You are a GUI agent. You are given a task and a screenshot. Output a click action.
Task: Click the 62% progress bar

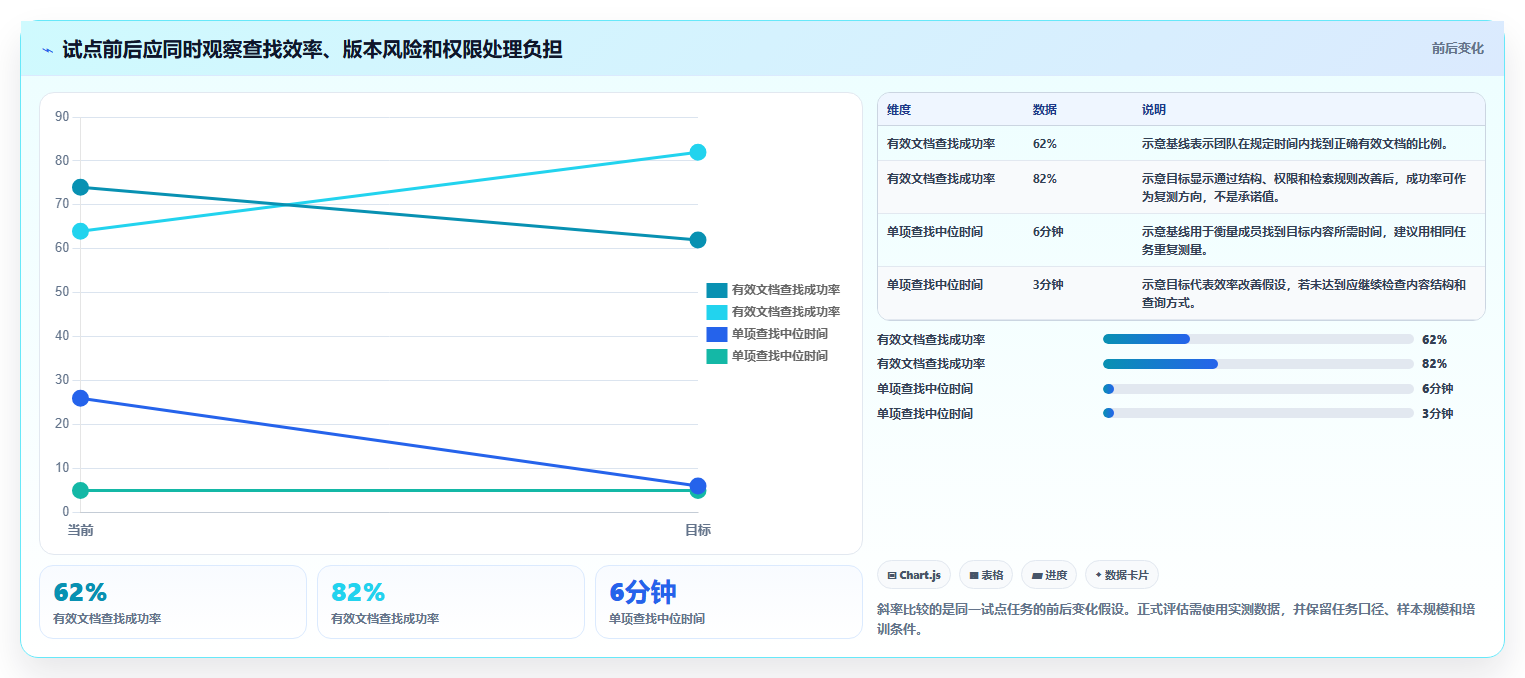(1258, 339)
